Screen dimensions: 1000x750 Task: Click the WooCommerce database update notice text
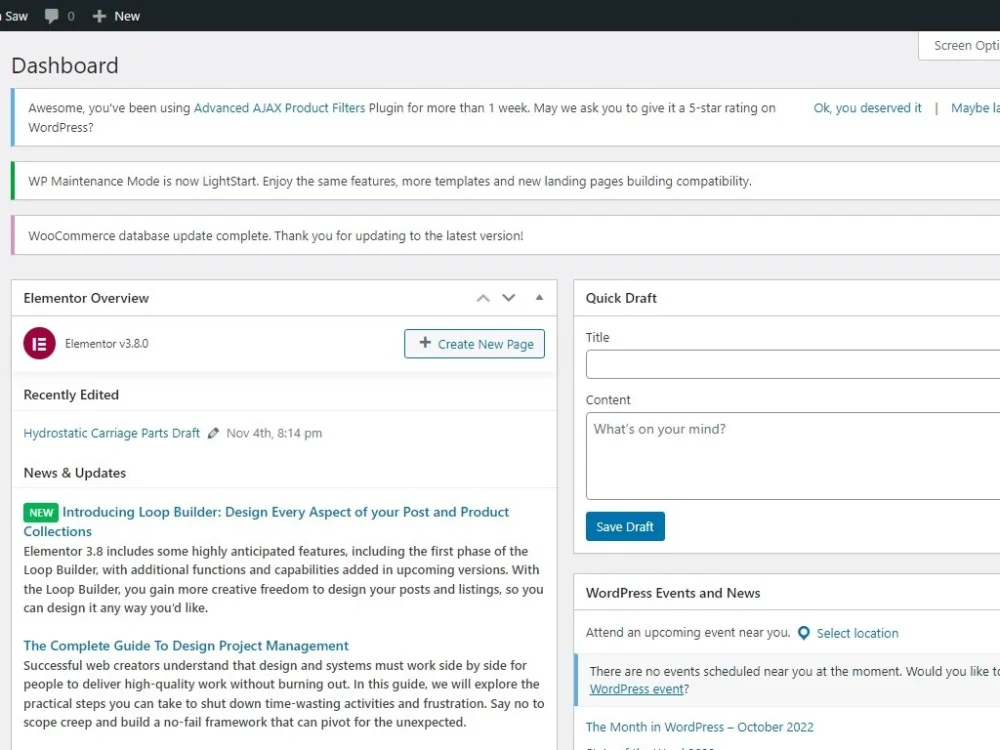pos(276,236)
